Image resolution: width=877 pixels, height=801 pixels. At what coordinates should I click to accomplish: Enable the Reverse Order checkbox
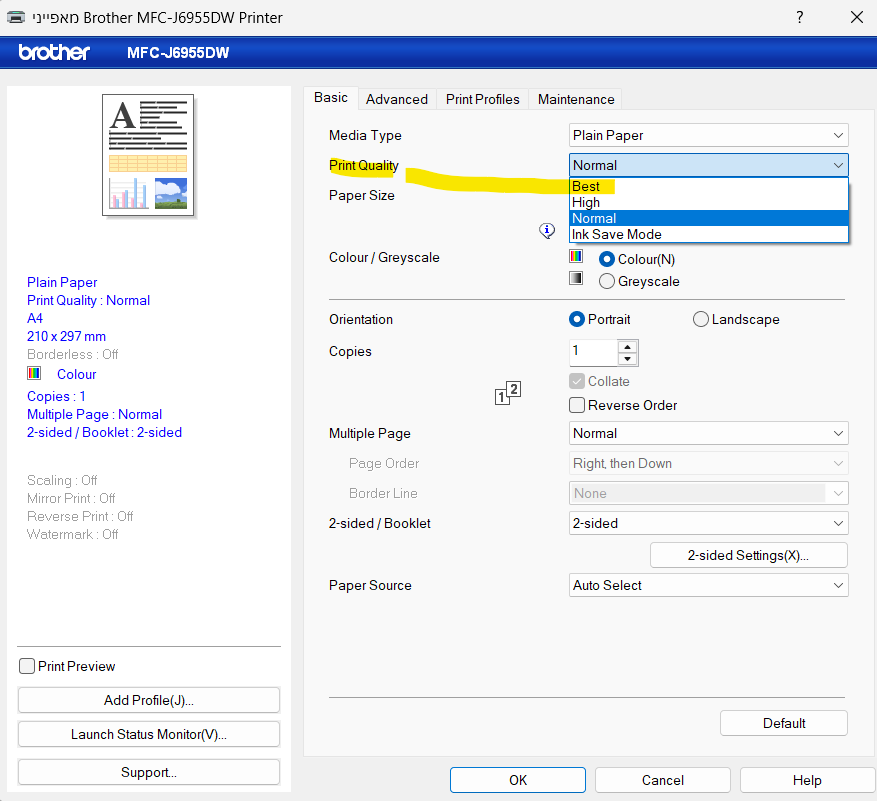pos(577,405)
